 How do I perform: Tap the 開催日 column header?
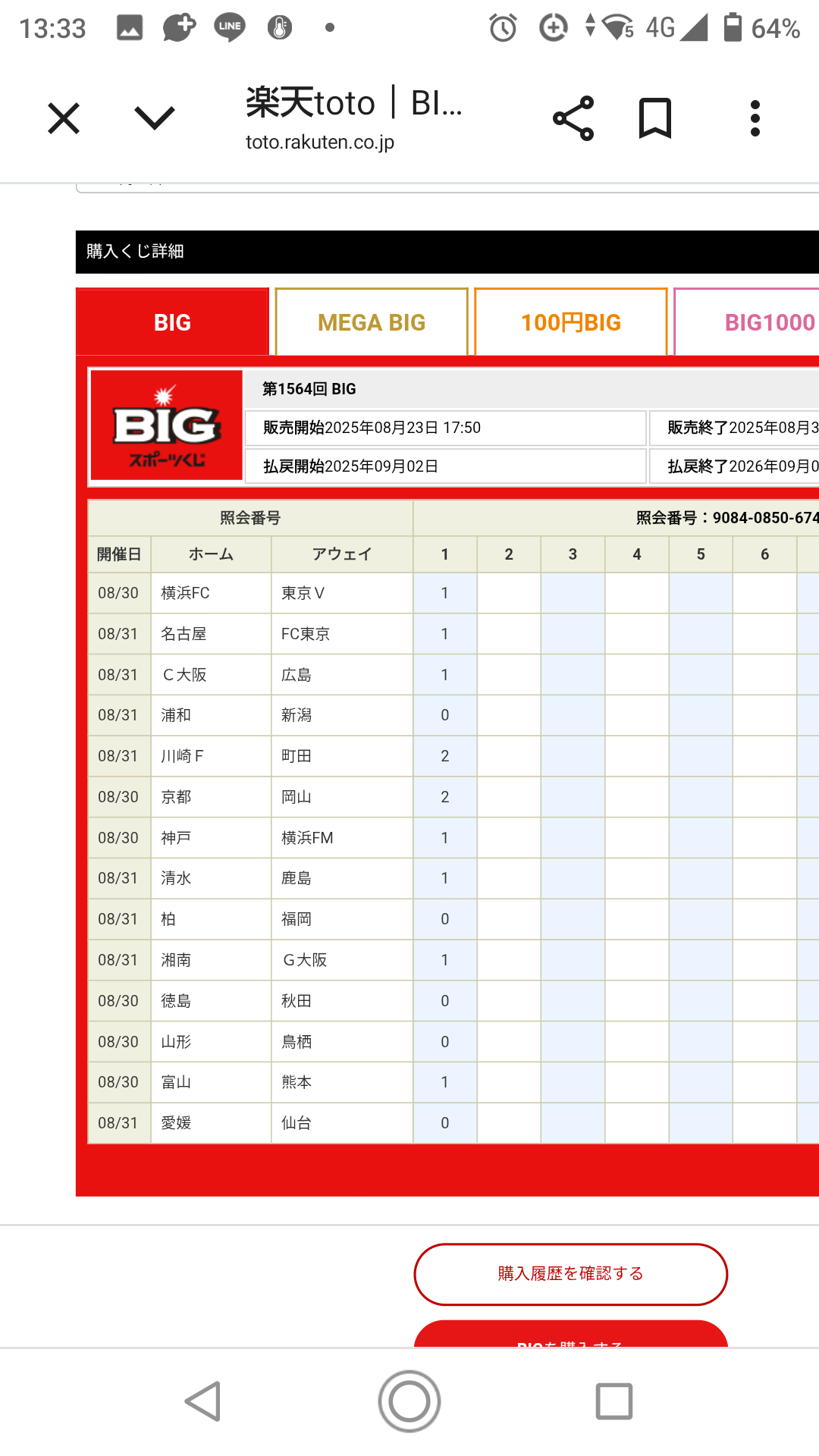pyautogui.click(x=119, y=554)
